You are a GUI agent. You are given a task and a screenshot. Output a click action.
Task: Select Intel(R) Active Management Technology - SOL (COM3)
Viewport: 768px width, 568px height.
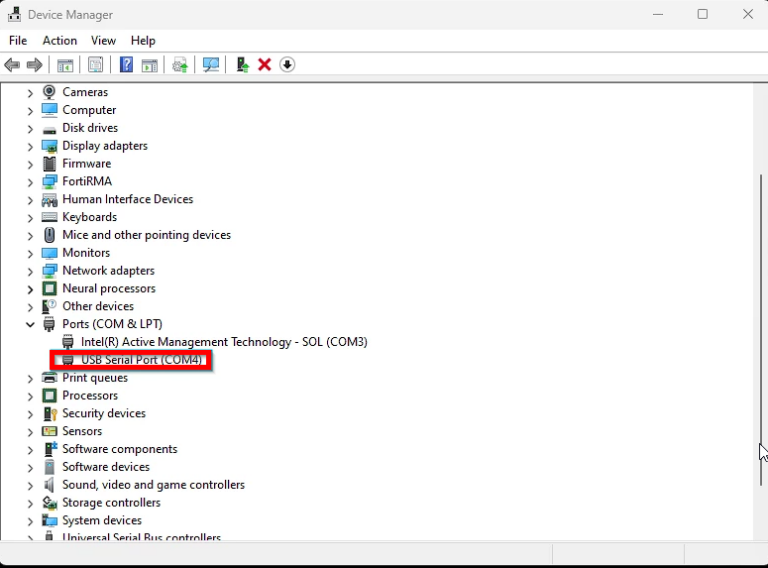pyautogui.click(x=224, y=342)
